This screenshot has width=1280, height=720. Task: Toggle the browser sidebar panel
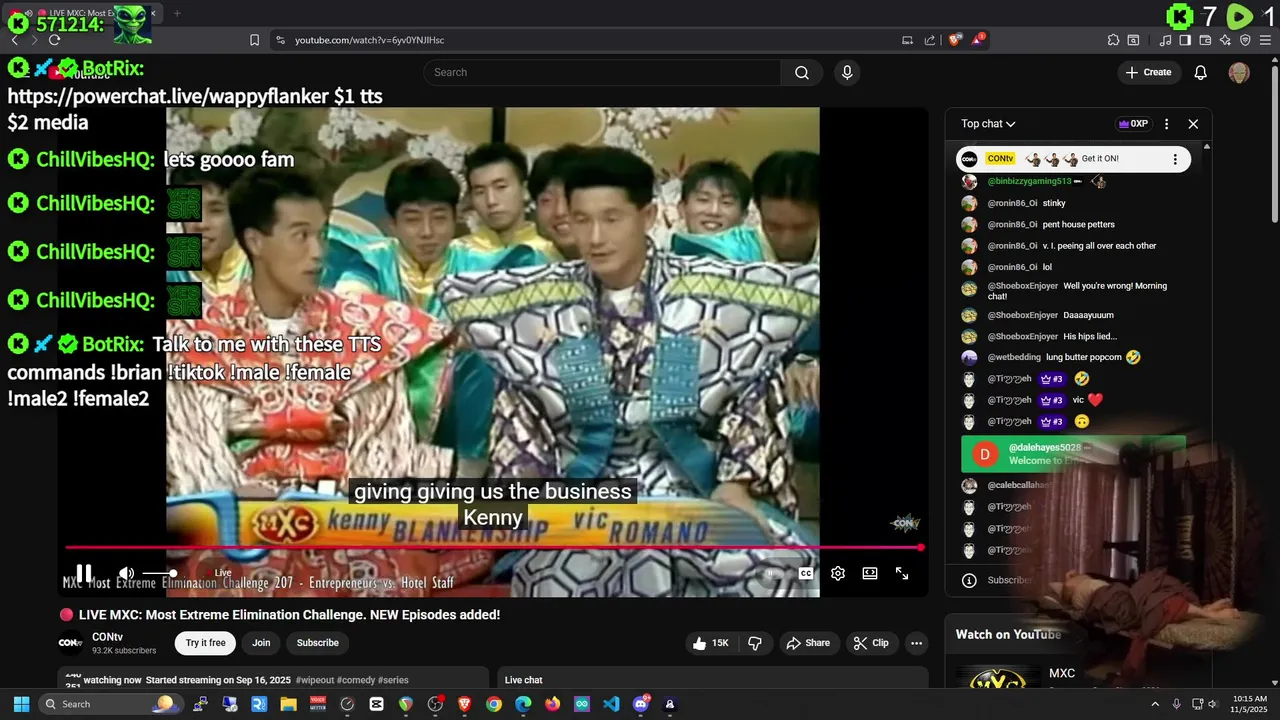click(1185, 40)
